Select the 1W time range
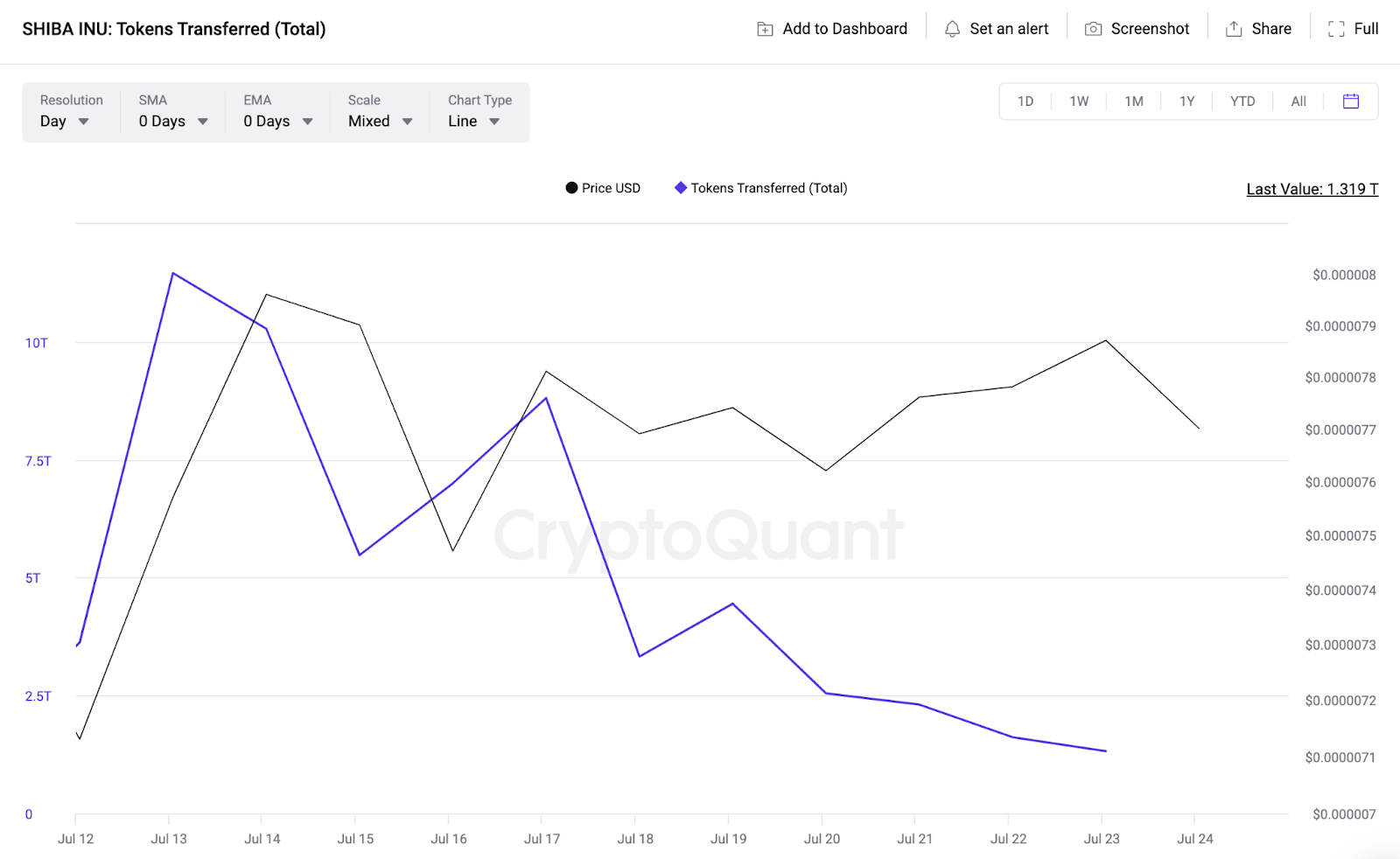Screen dimensions: 1400x859 (1079, 101)
